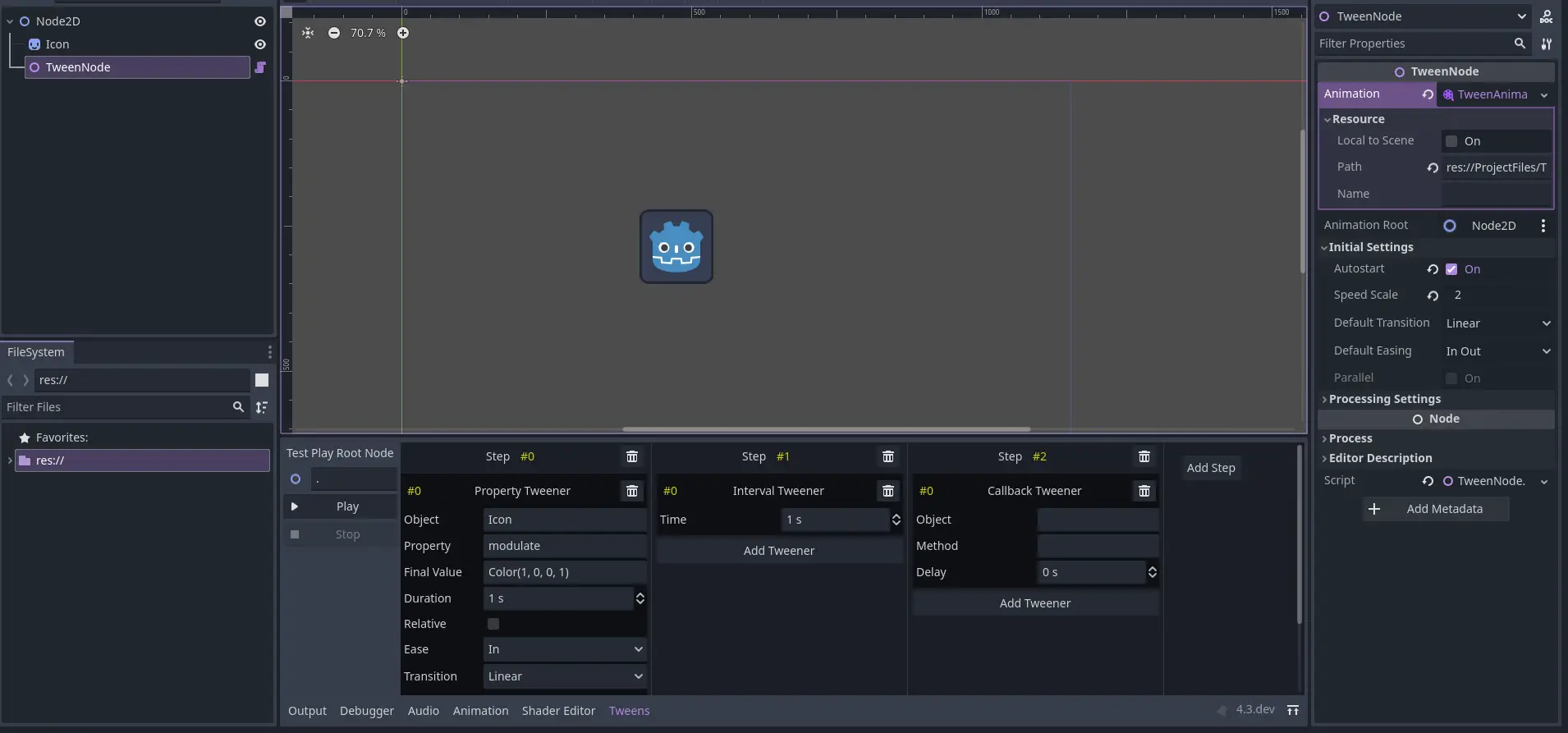This screenshot has width=1568, height=733.
Task: Toggle visibility of the Icon node
Action: (x=260, y=44)
